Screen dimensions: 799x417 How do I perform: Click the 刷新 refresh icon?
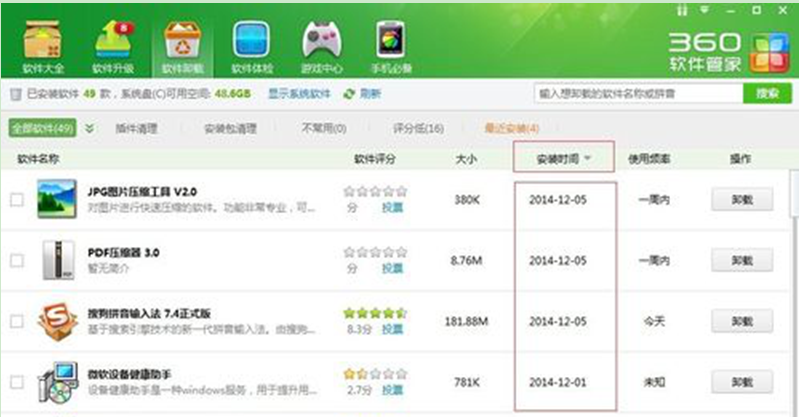pos(349,93)
